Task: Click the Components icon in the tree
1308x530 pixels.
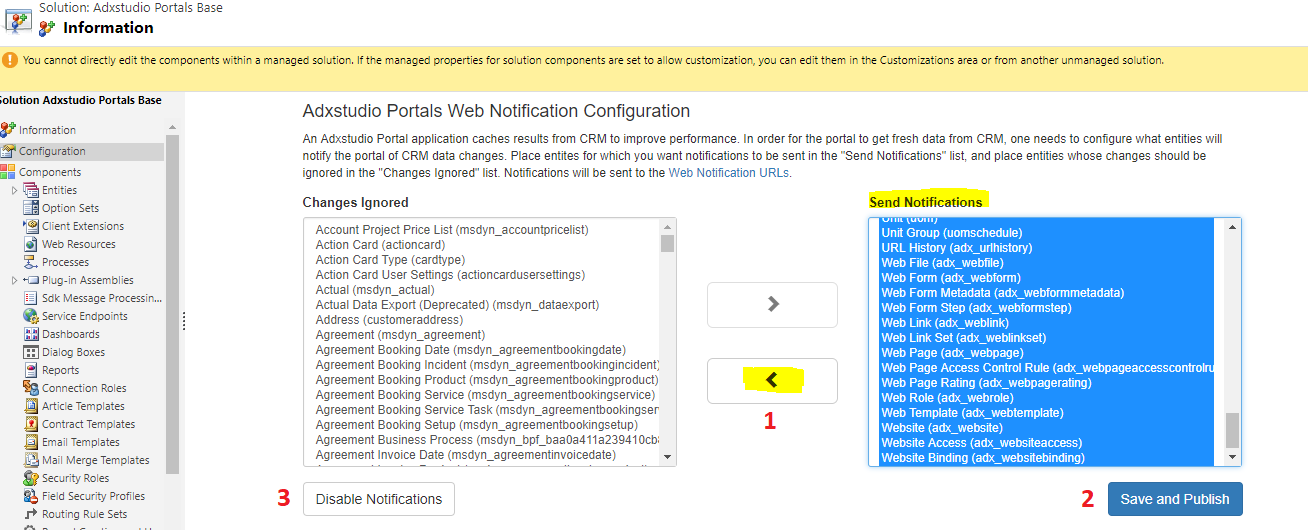Action: click(x=8, y=172)
